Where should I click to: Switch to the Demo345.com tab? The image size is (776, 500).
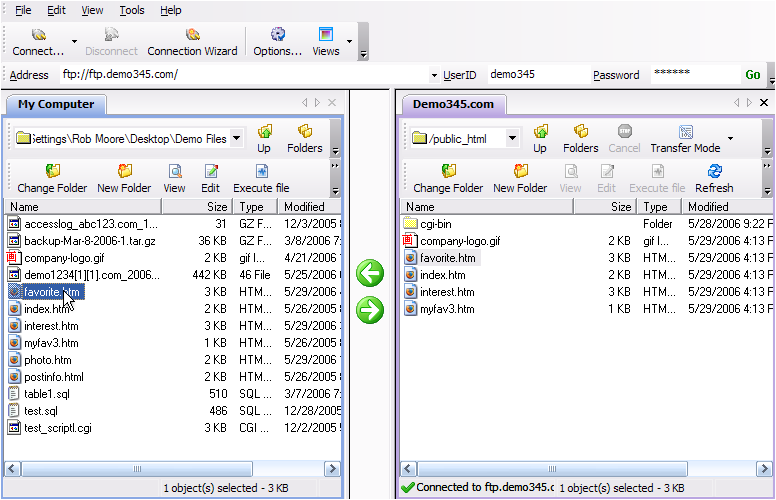453,104
